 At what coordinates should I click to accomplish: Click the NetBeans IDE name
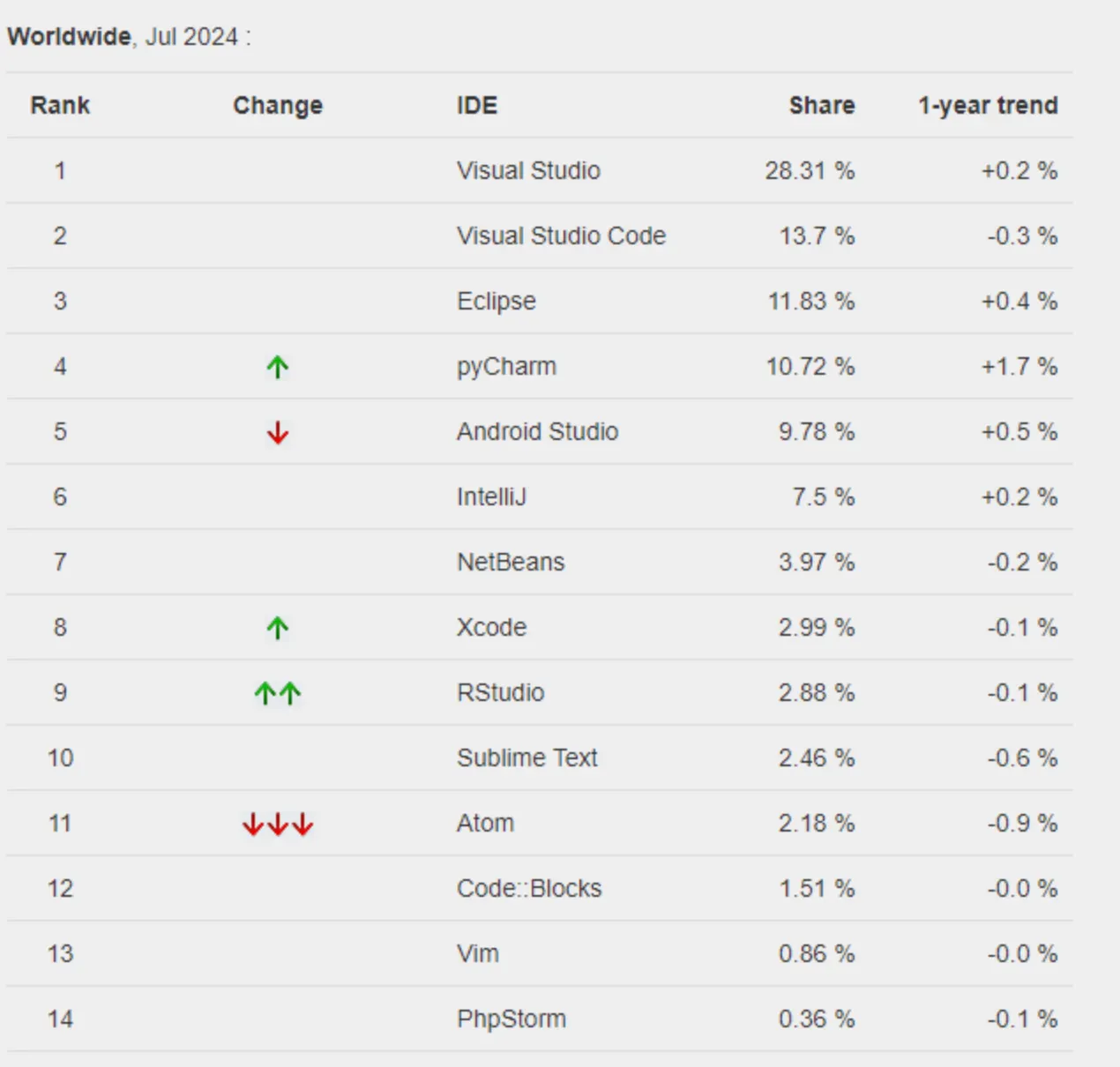click(x=511, y=562)
